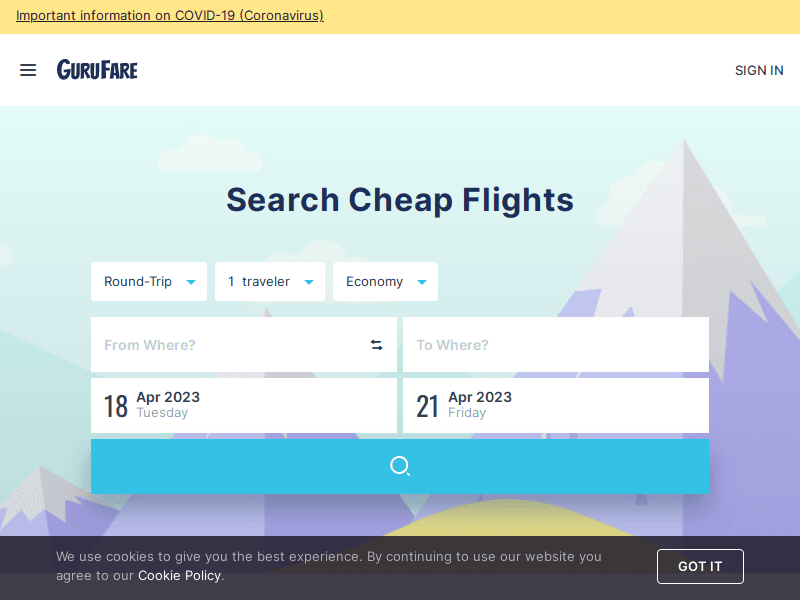Click the Economy dropdown arrow
800x600 pixels.
[422, 283]
